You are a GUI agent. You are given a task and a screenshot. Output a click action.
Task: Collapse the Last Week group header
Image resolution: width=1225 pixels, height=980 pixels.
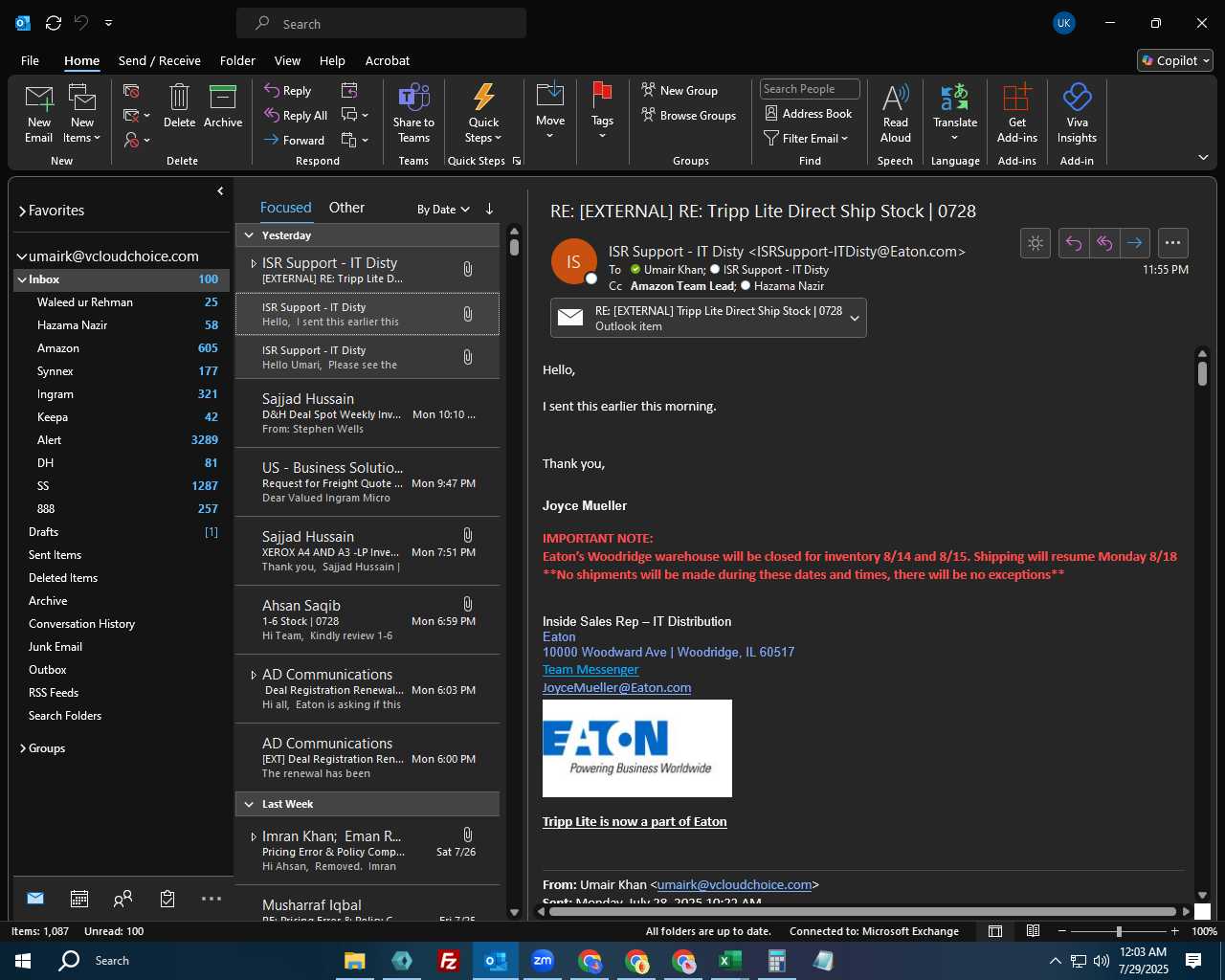pos(249,804)
